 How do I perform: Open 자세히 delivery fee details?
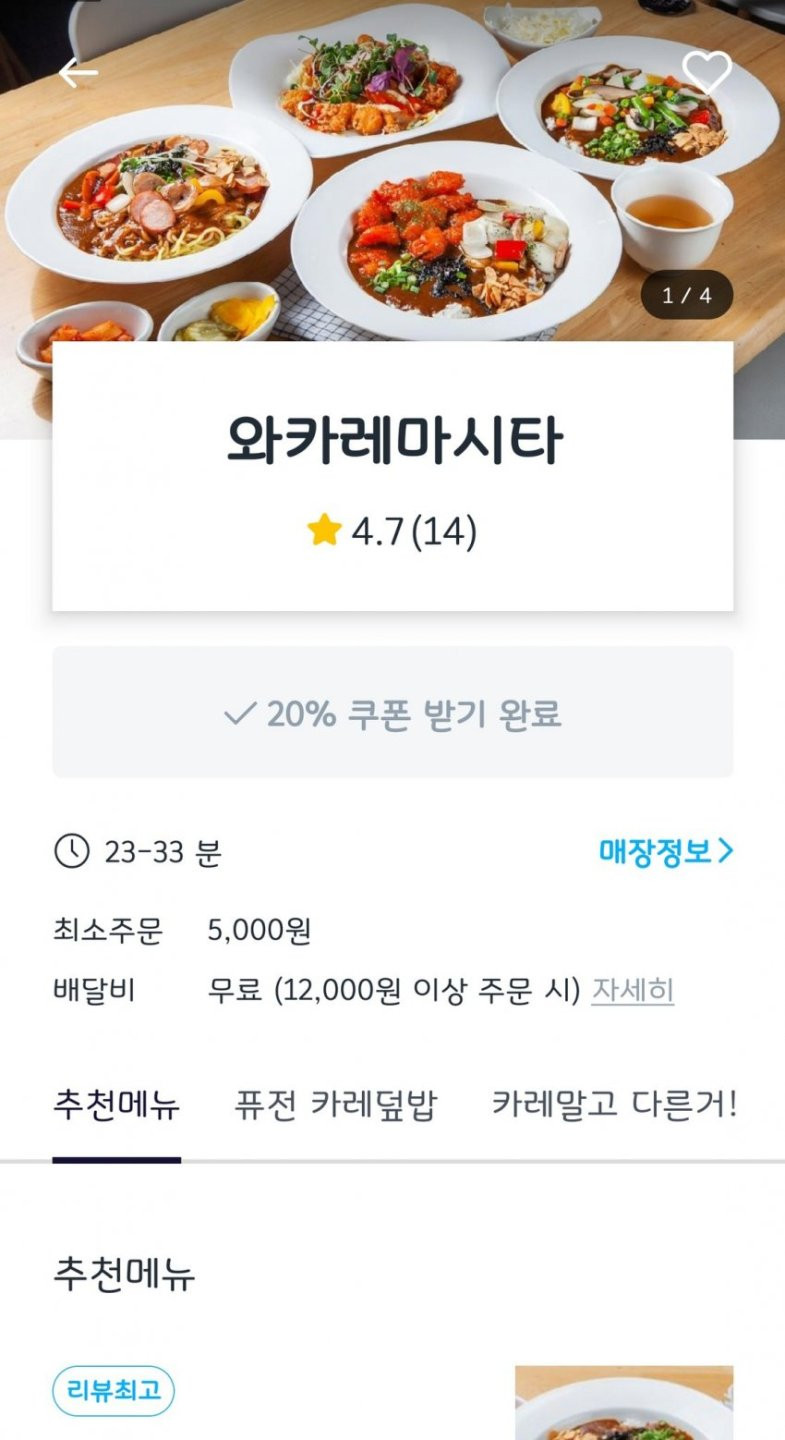632,991
